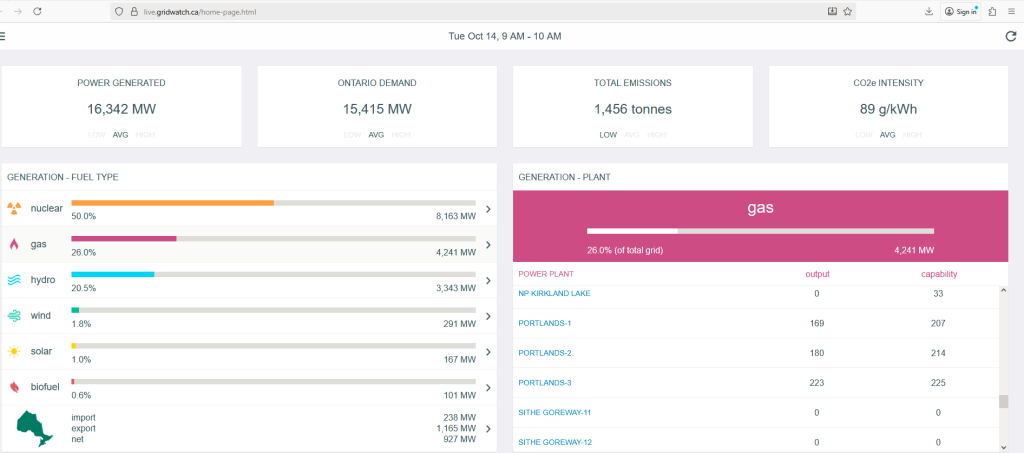Expand the nuclear row chevron

[488, 209]
